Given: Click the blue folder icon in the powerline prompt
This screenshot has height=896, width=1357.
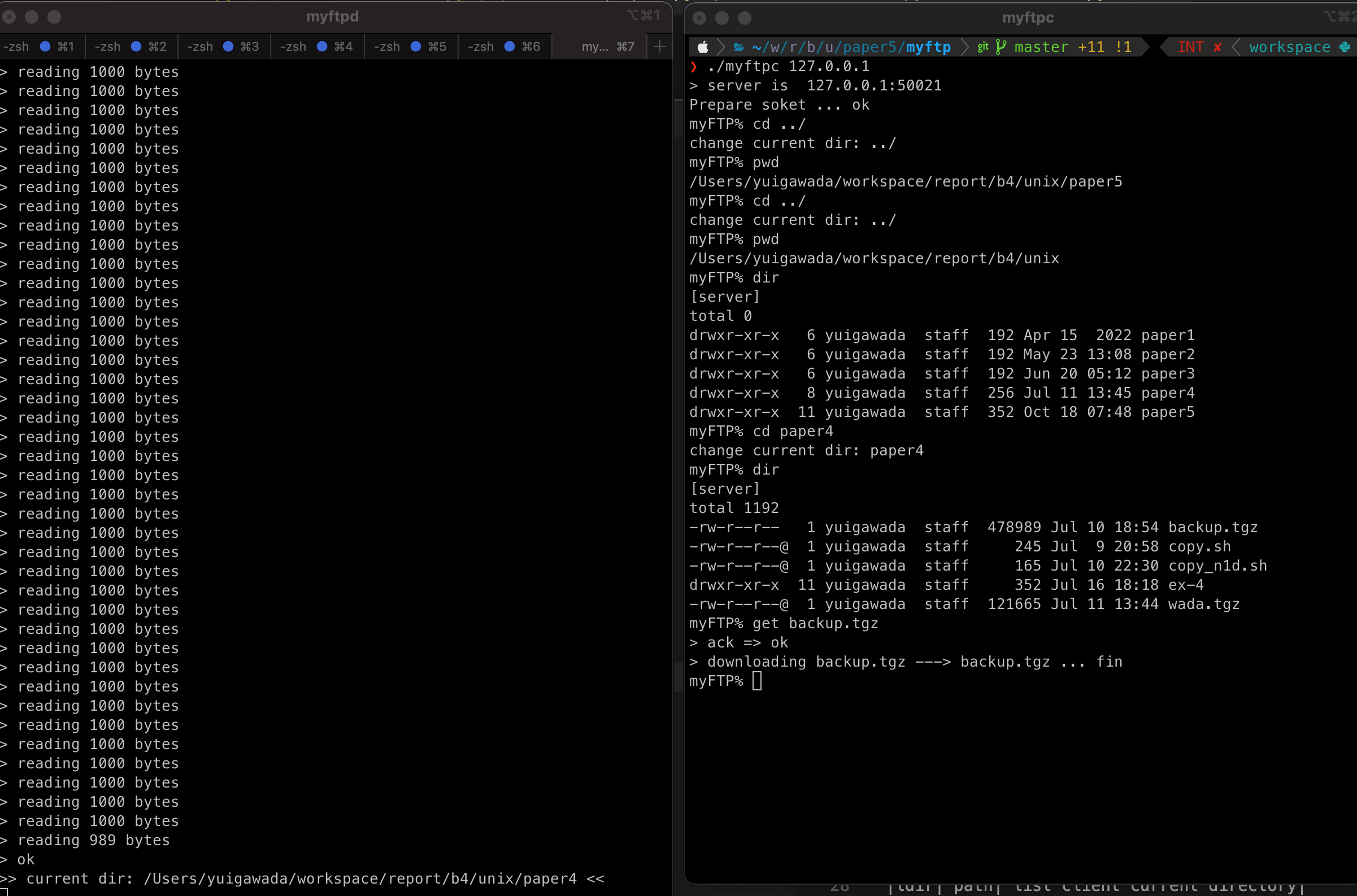Looking at the screenshot, I should pyautogui.click(x=738, y=47).
